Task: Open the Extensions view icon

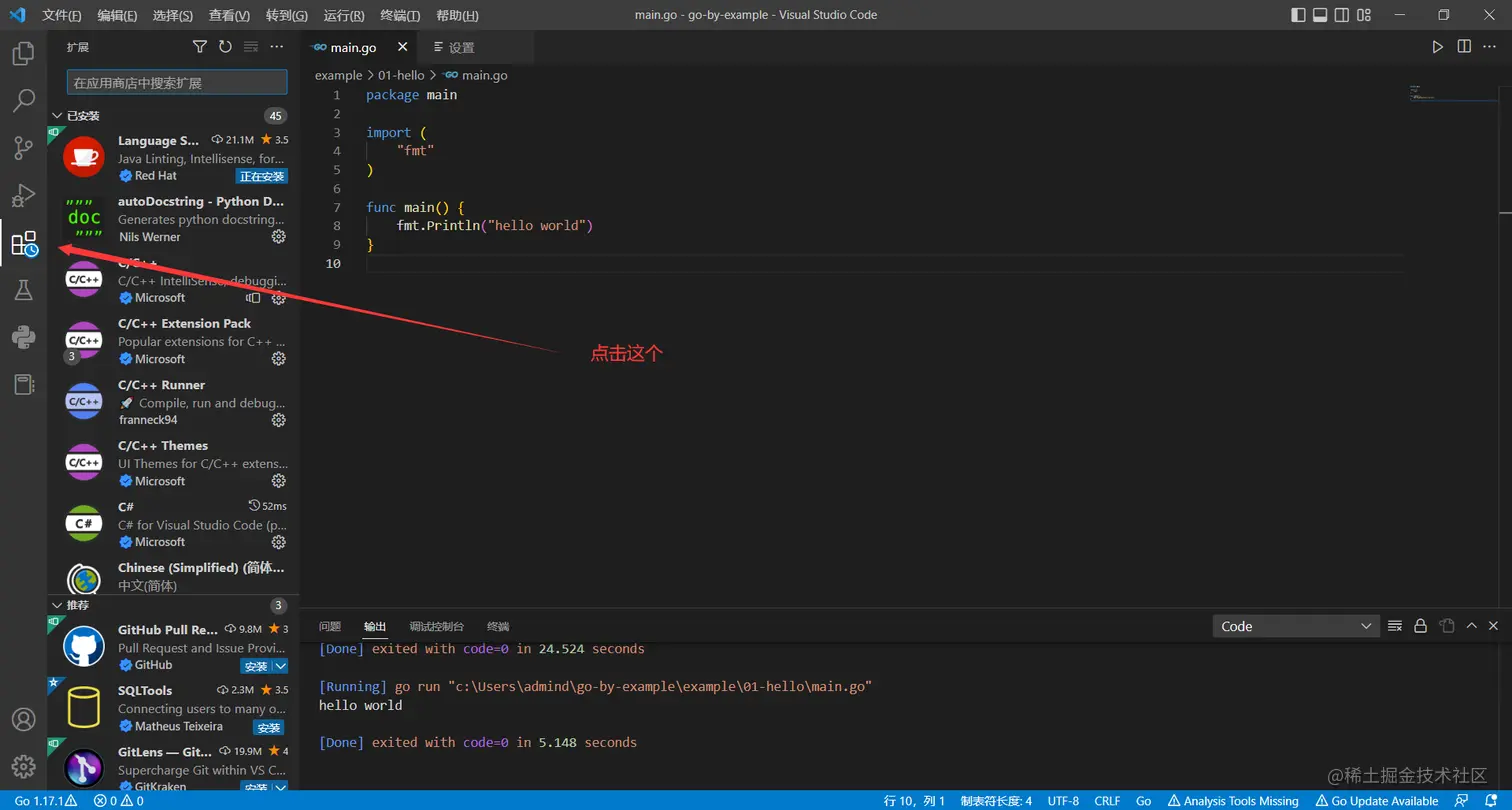Action: coord(24,243)
